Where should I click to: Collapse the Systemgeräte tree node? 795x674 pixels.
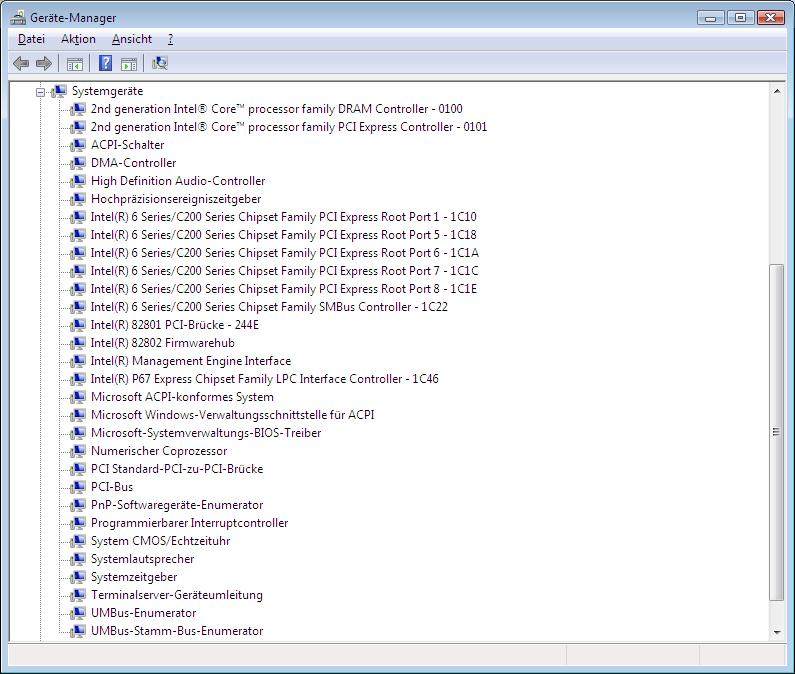pyautogui.click(x=40, y=92)
